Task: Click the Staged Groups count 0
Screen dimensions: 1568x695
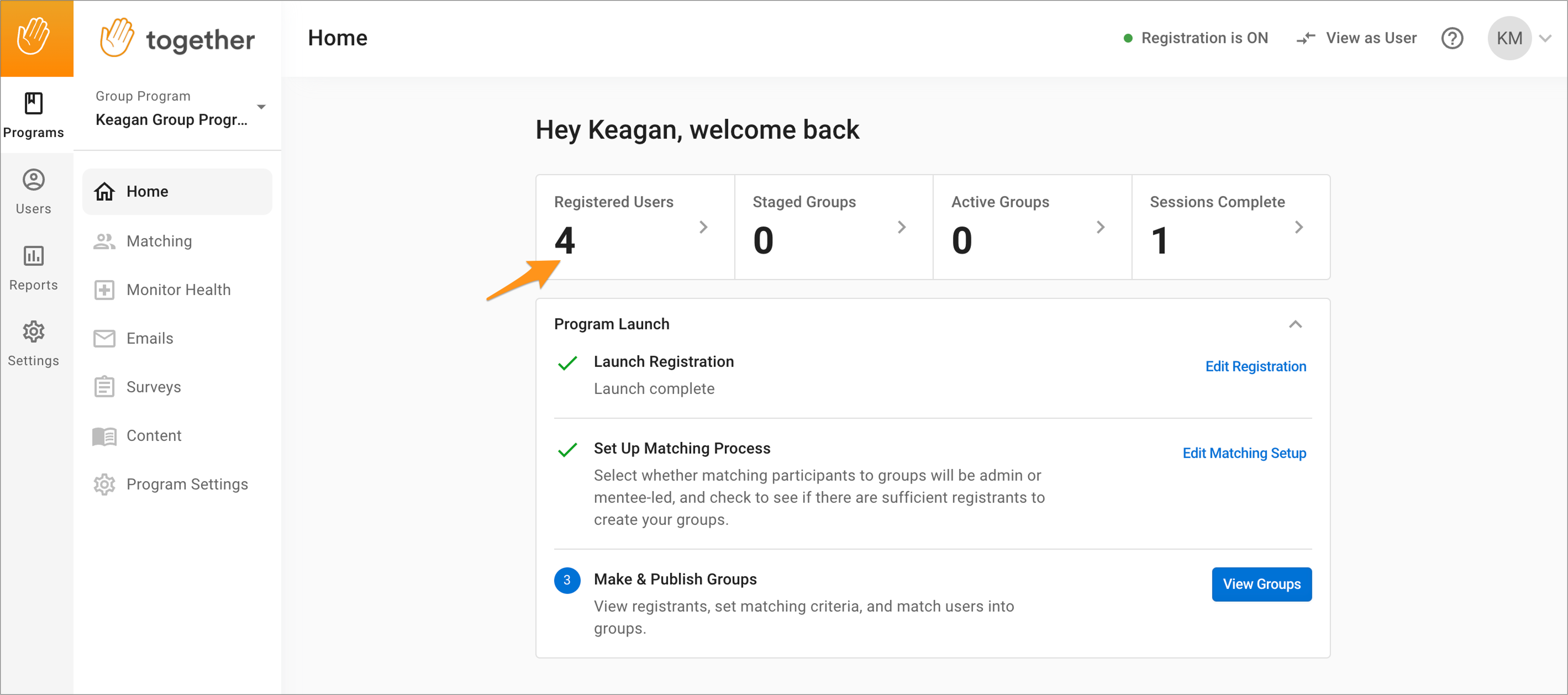Action: 763,240
